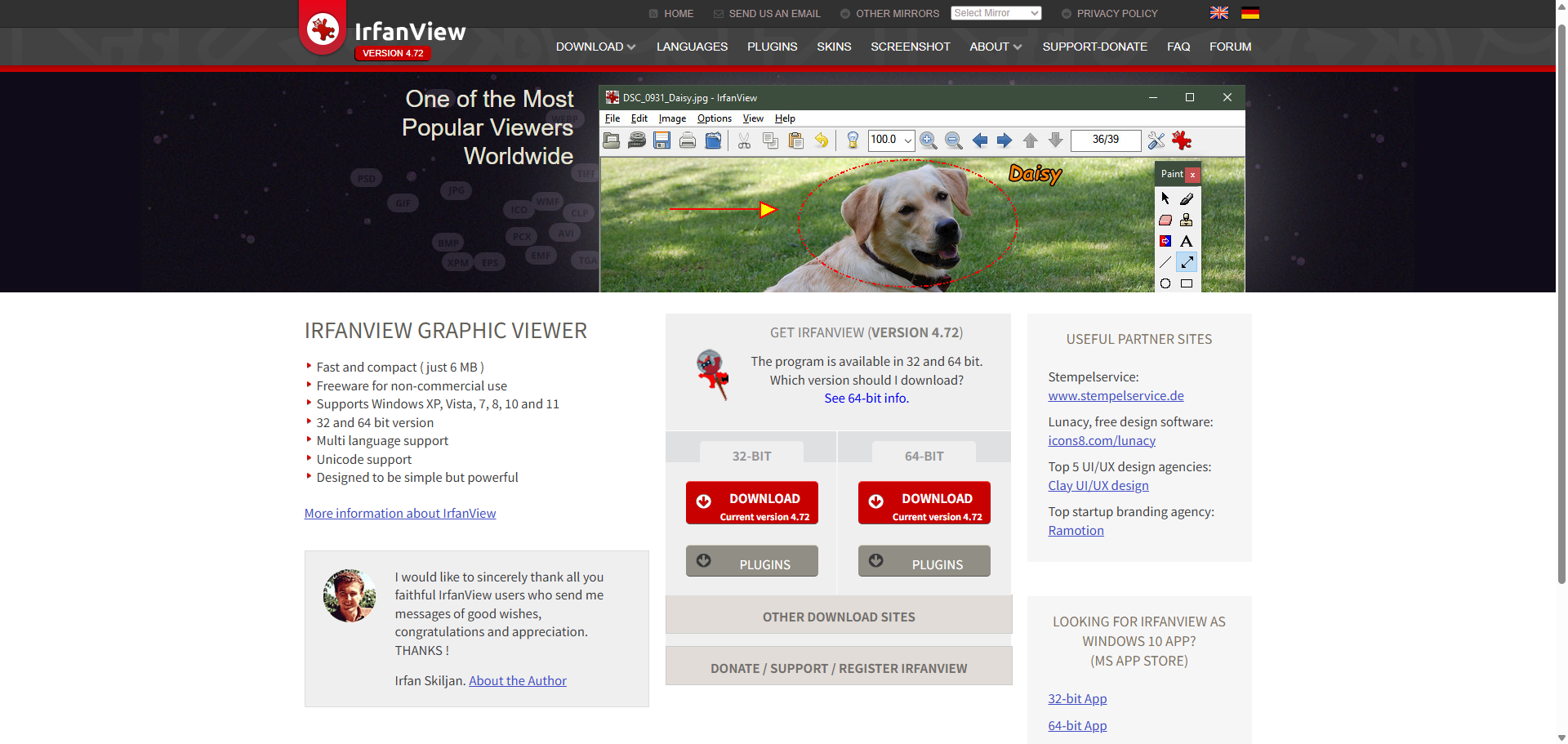Click the Save floppy disk toolbar icon
1568x744 pixels.
click(x=662, y=140)
